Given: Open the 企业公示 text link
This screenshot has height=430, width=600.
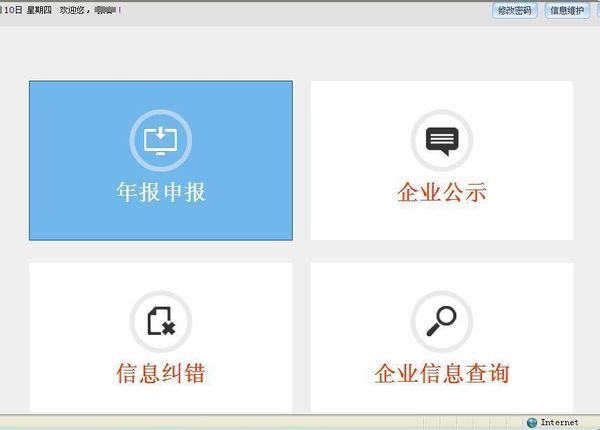Looking at the screenshot, I should [x=441, y=192].
